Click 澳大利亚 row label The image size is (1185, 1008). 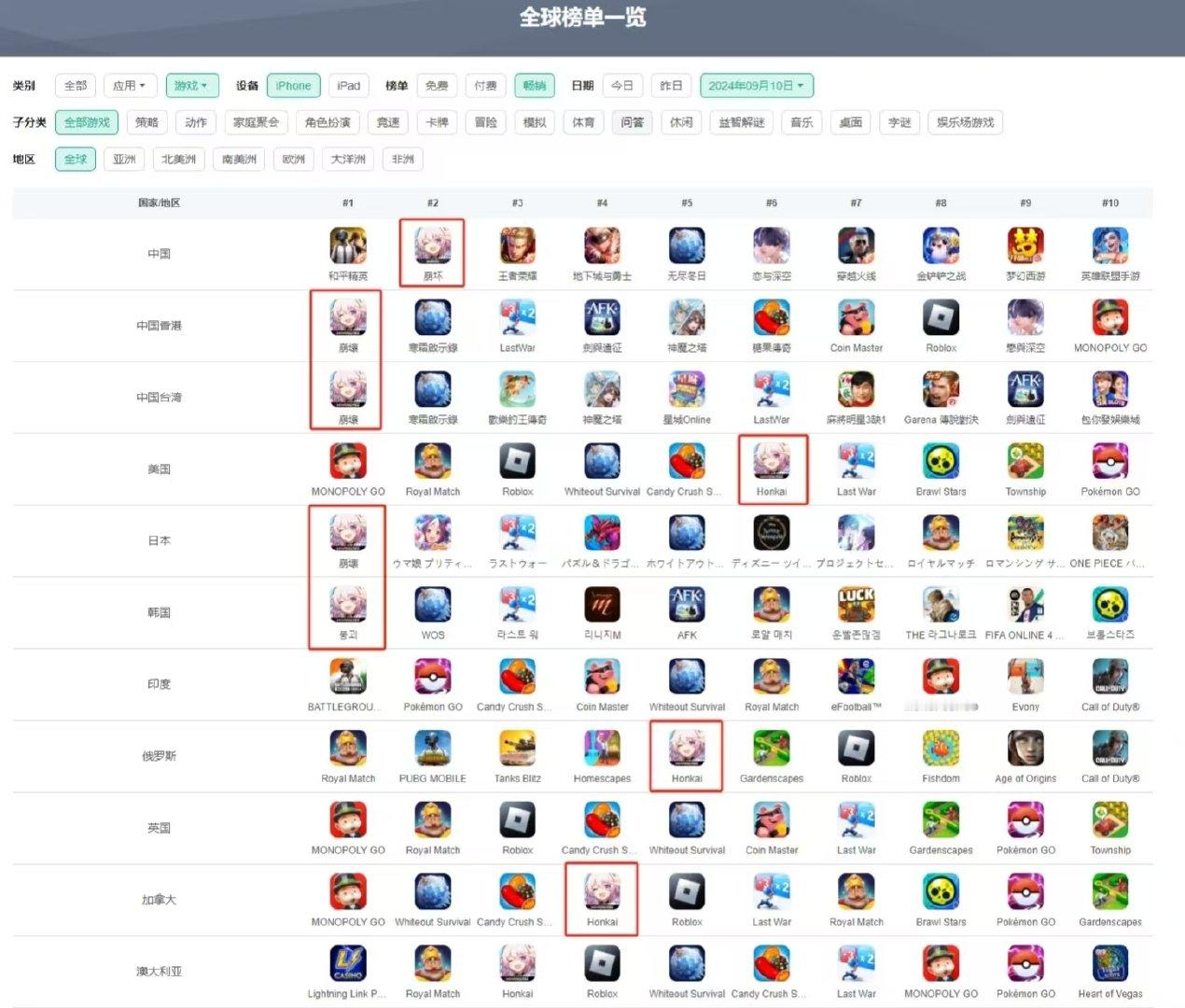click(160, 972)
